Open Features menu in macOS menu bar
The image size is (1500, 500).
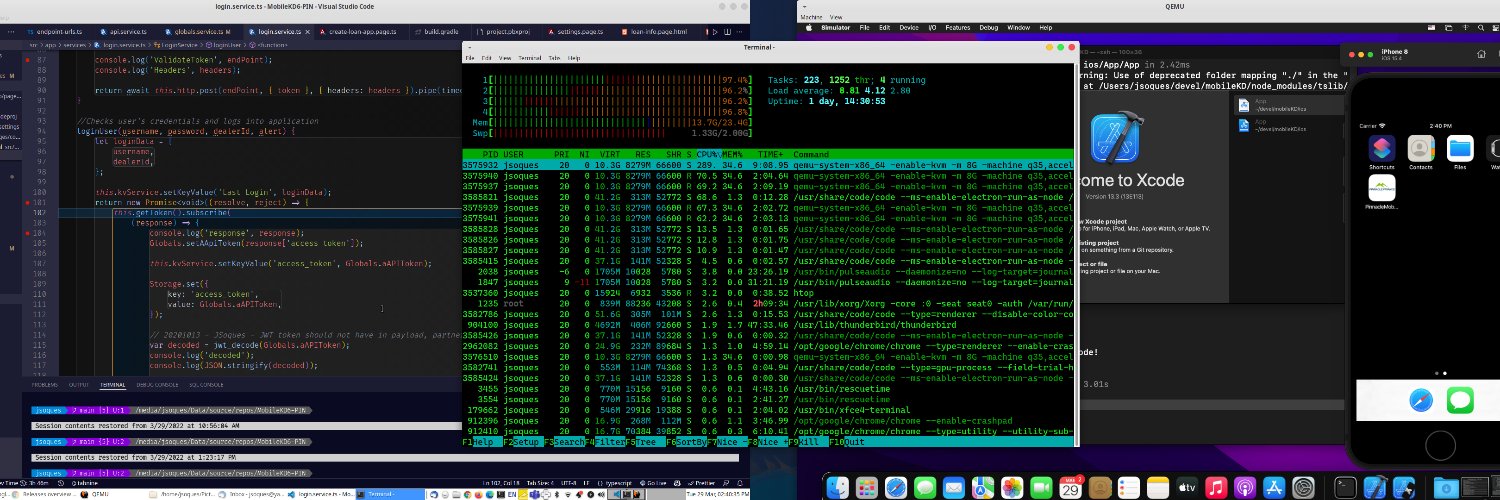click(957, 28)
